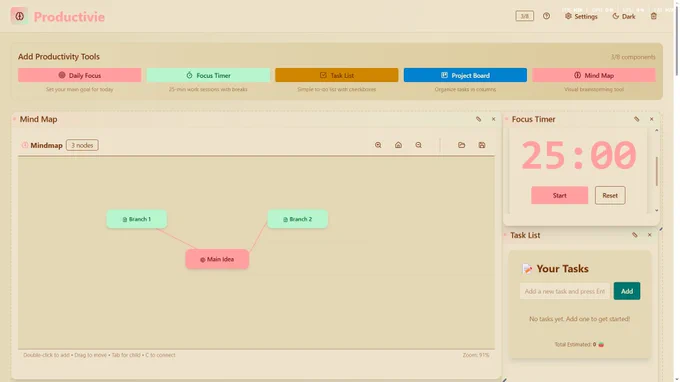Zoom in on the mind map
Image resolution: width=680 pixels, height=382 pixels.
point(378,145)
